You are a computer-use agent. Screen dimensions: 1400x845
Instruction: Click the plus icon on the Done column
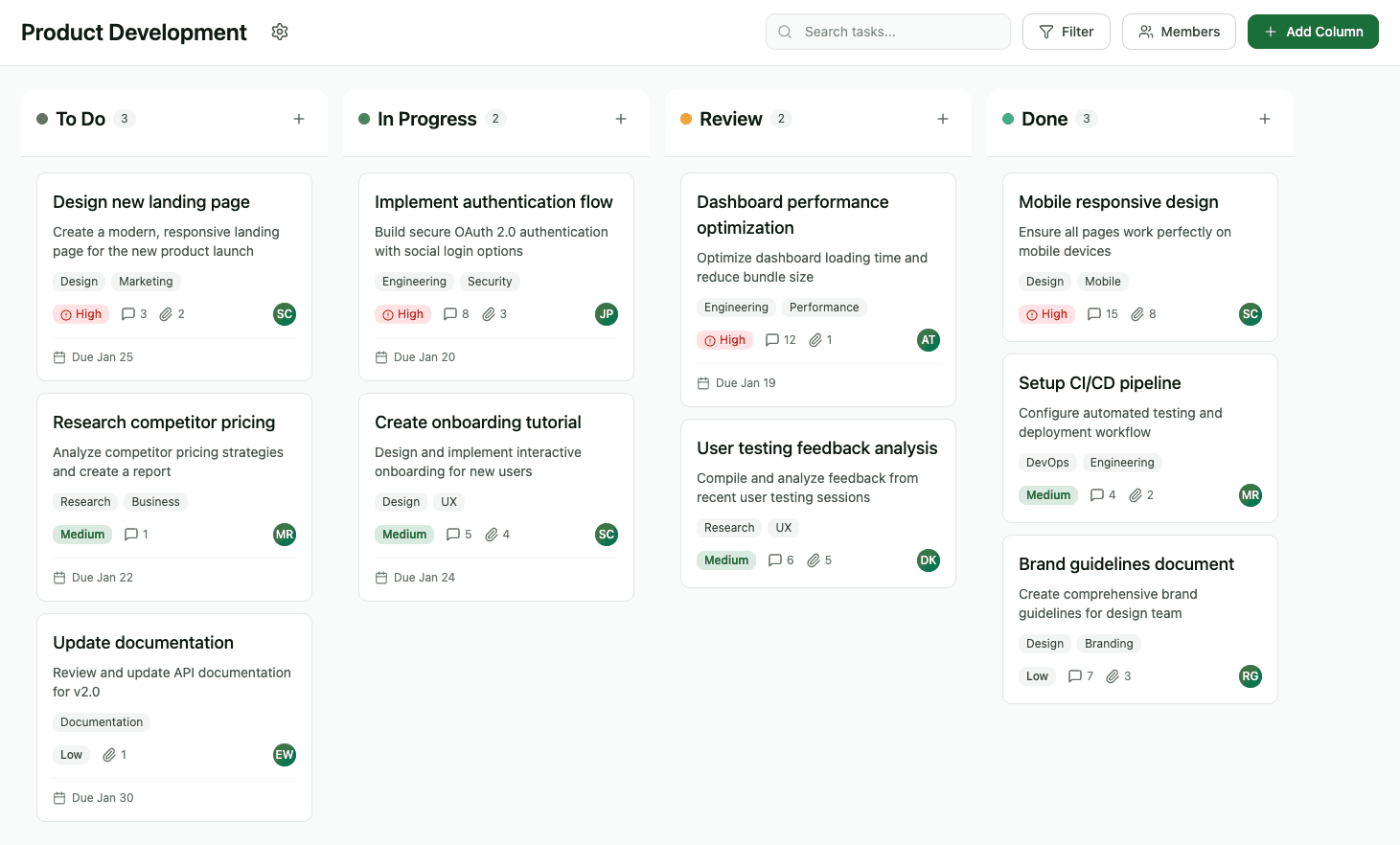pos(1264,119)
